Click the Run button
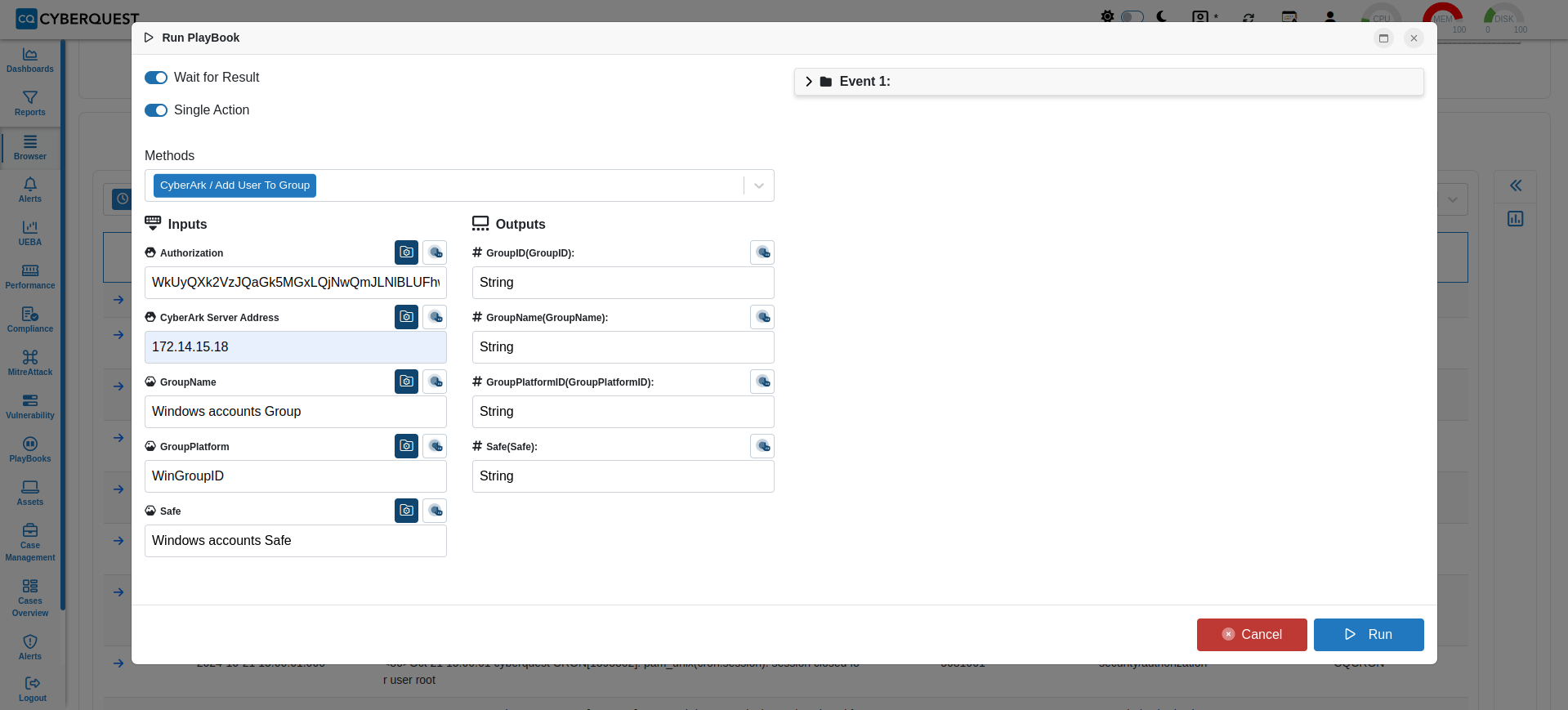Screen dimensions: 1568x710 coord(1369,635)
